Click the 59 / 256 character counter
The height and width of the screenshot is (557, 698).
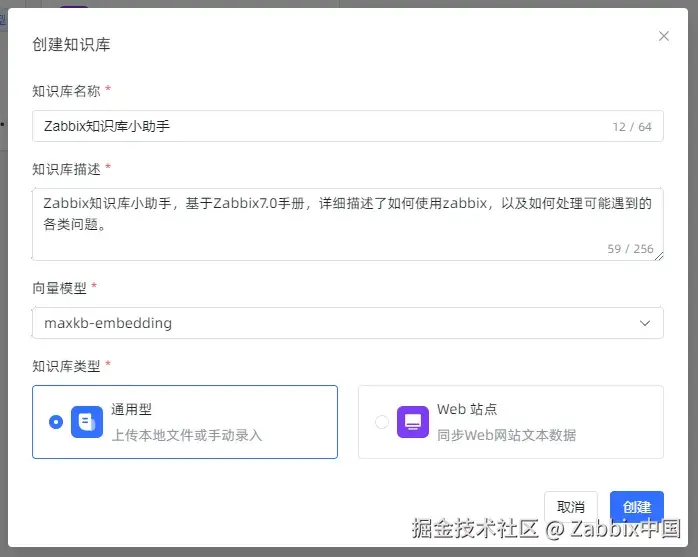[x=630, y=249]
